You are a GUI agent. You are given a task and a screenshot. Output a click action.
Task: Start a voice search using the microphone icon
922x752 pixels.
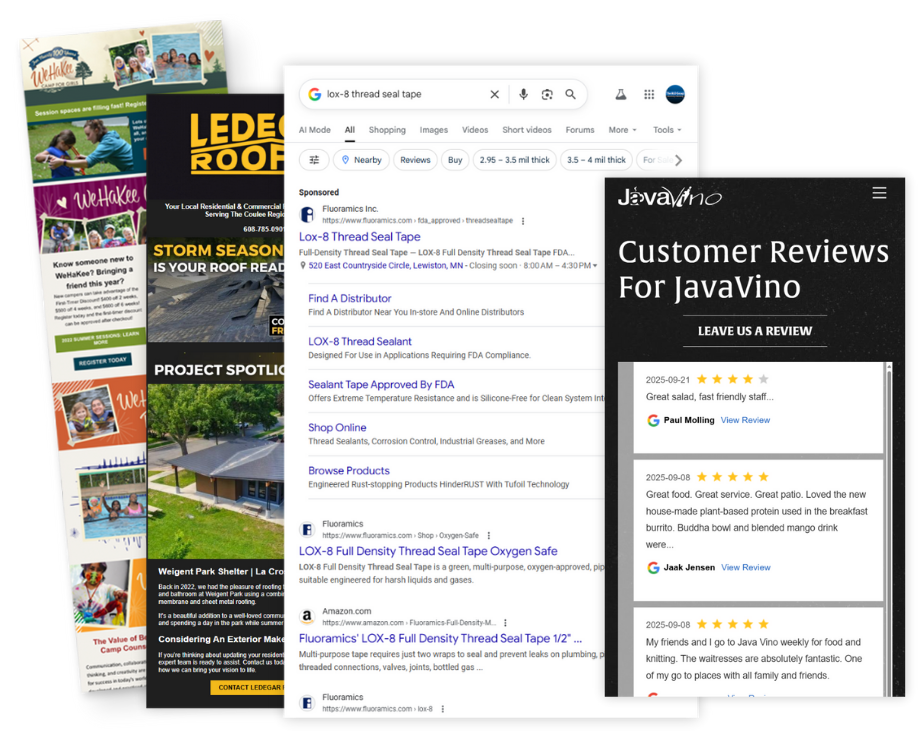523,93
